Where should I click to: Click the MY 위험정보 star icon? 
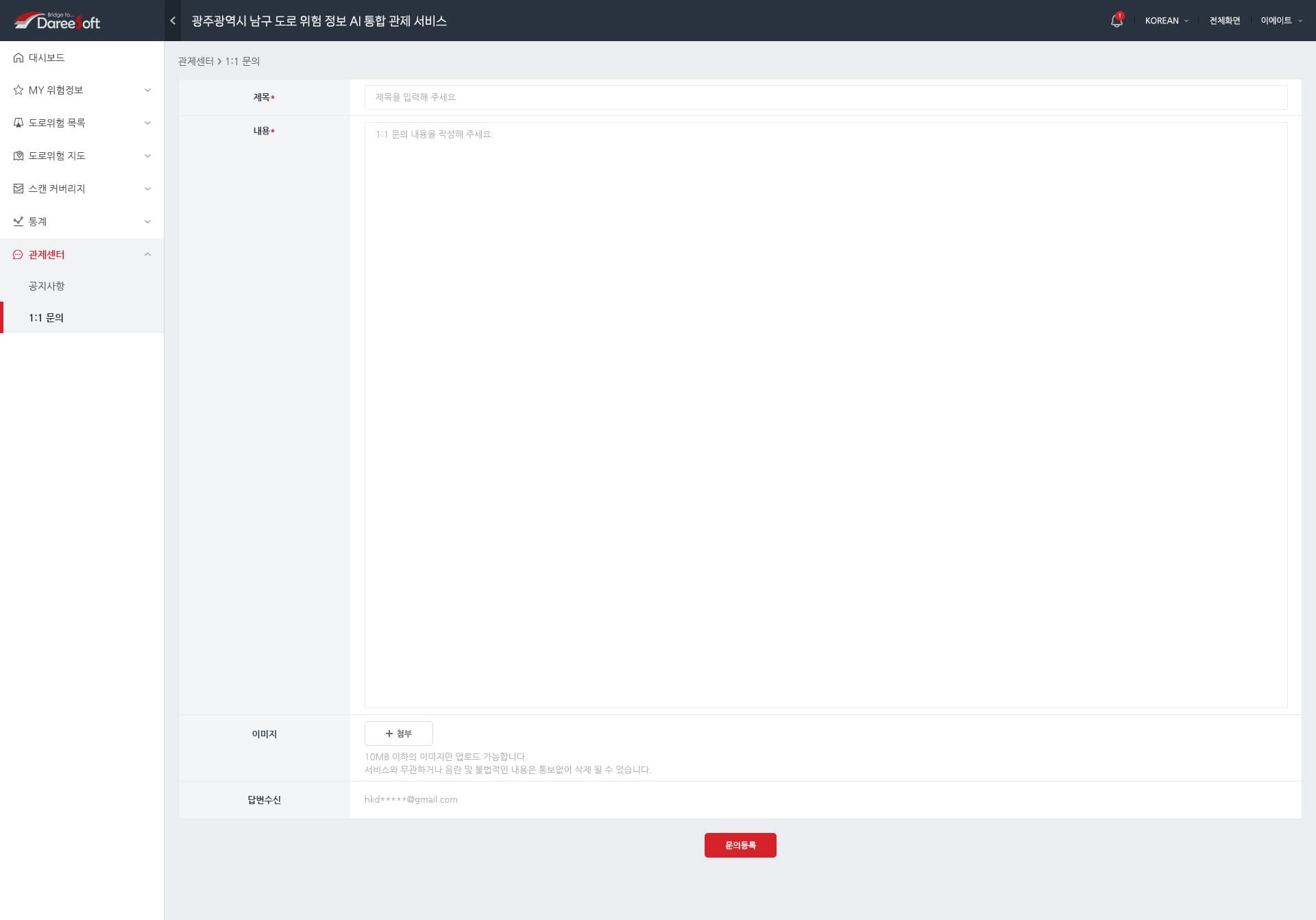[x=19, y=90]
